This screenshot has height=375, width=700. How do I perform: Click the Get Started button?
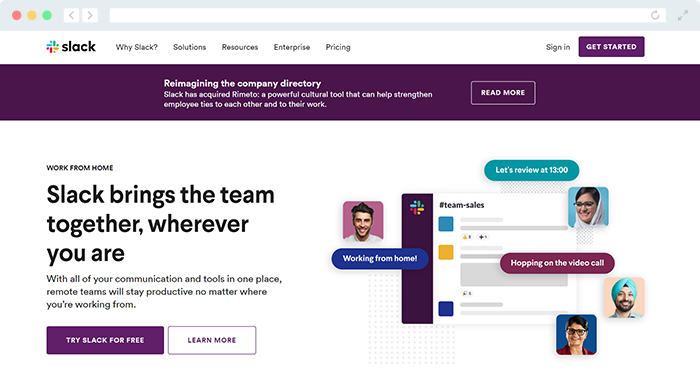(611, 46)
